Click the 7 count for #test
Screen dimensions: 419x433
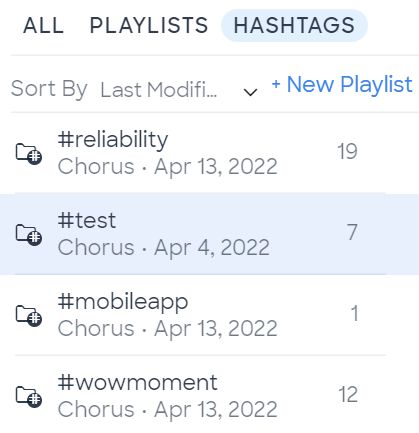coord(352,232)
